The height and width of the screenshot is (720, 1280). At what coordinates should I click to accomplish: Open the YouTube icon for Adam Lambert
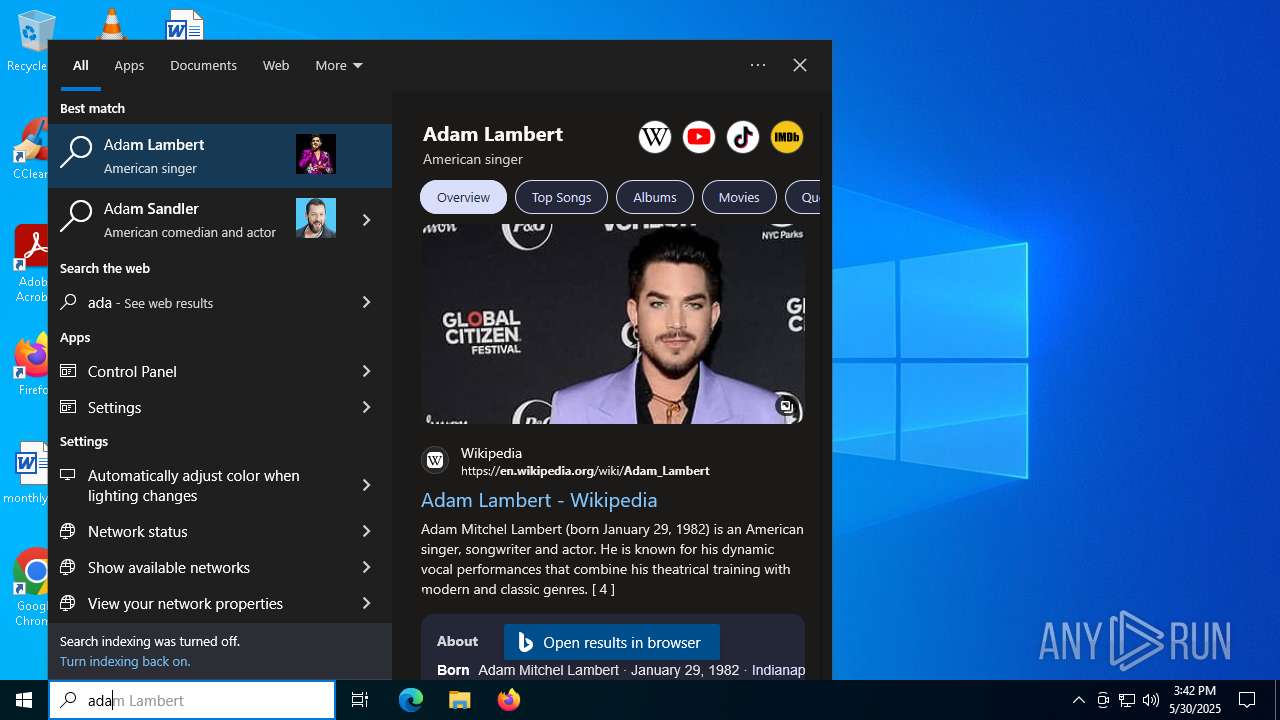coord(699,137)
